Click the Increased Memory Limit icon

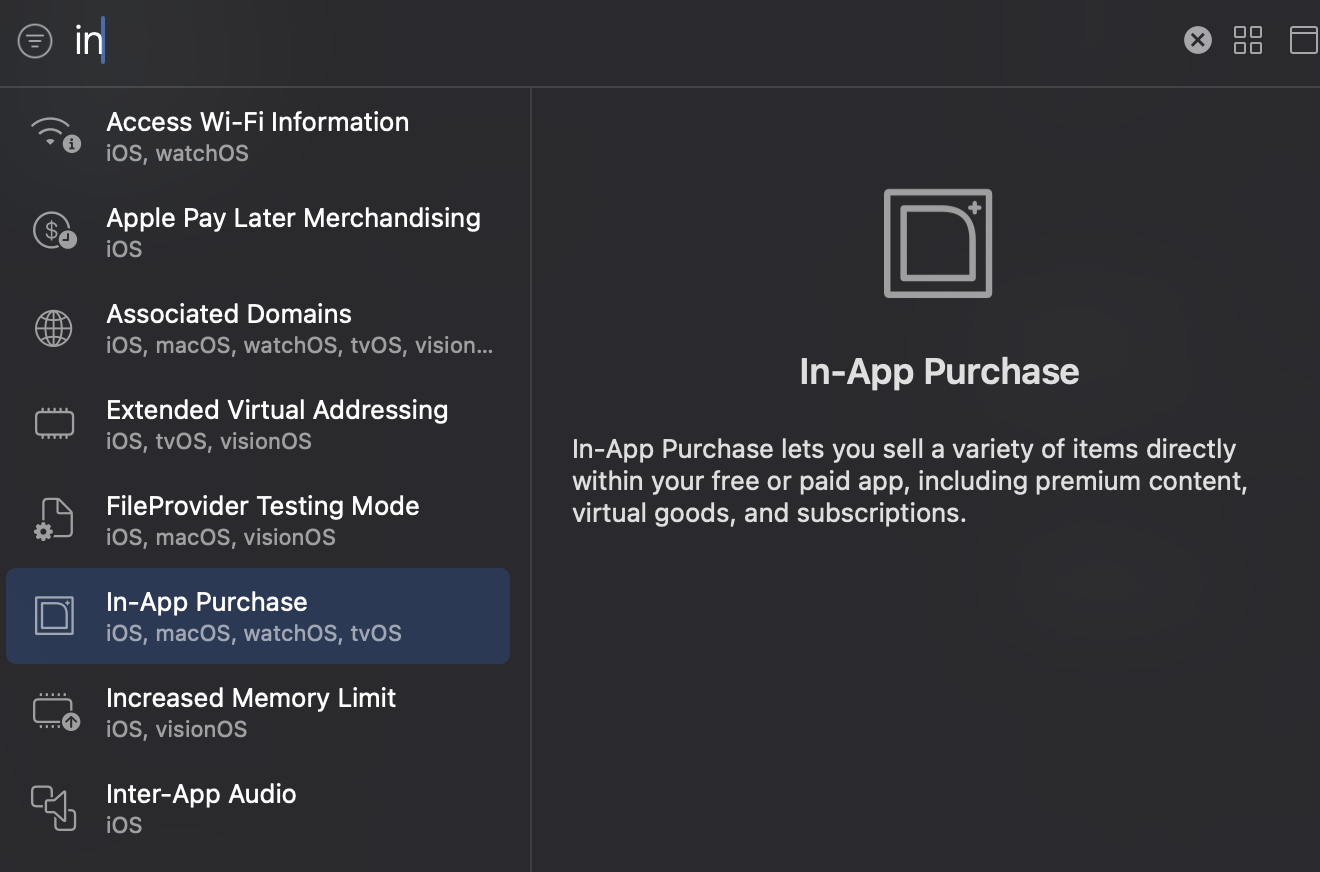tap(55, 712)
